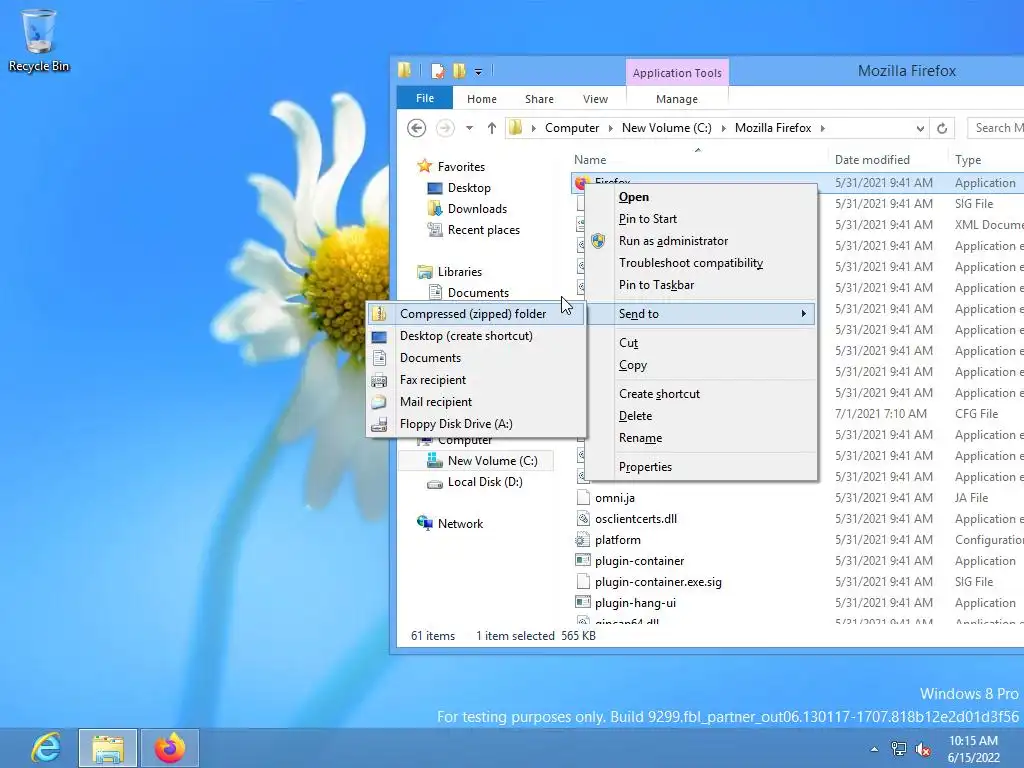Select Run as administrator
This screenshot has width=1024, height=768.
click(x=701, y=241)
